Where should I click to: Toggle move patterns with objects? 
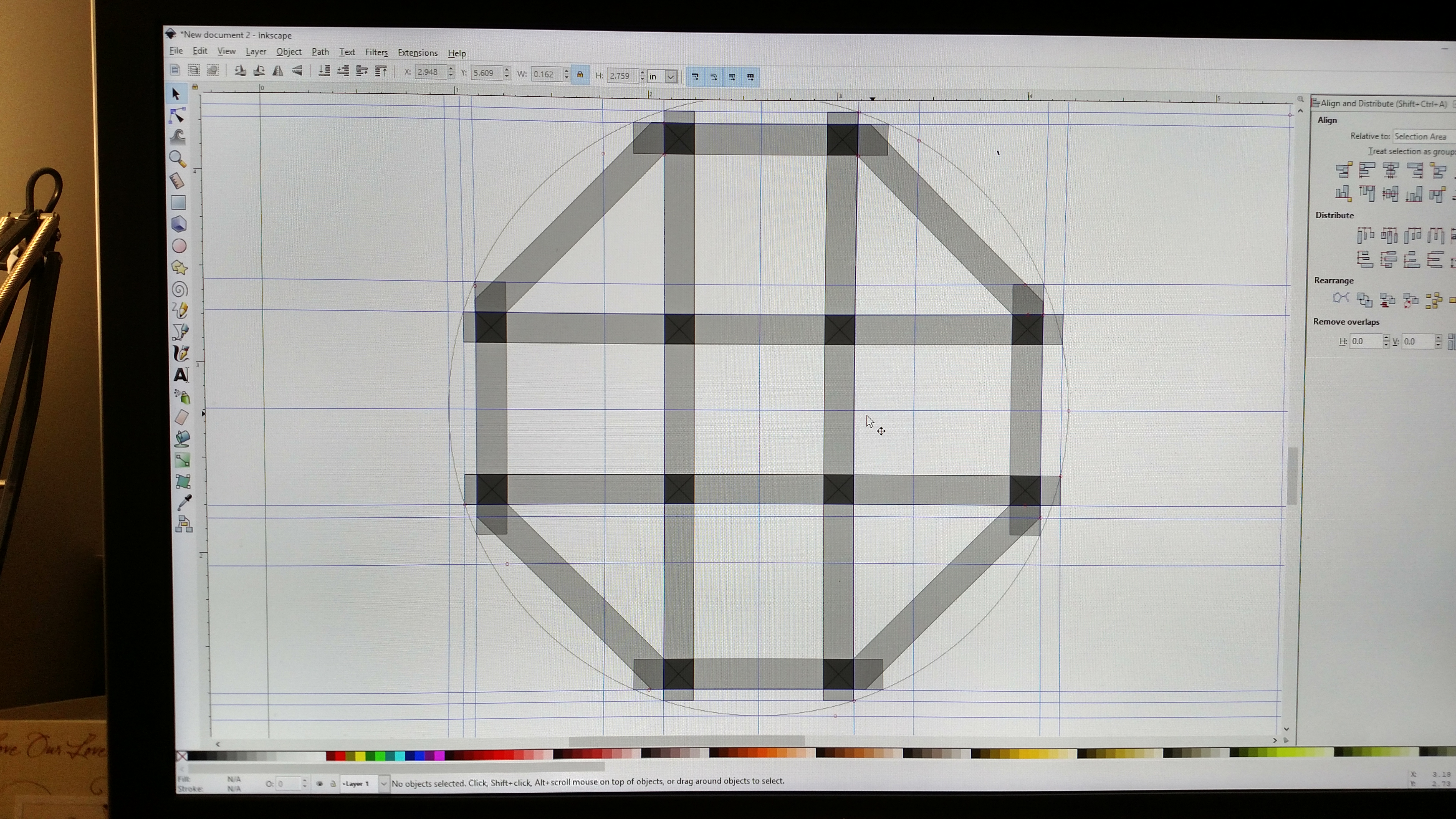[750, 77]
